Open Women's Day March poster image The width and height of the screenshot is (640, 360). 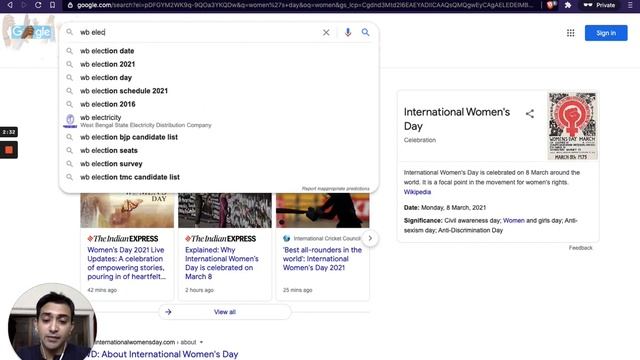[572, 126]
